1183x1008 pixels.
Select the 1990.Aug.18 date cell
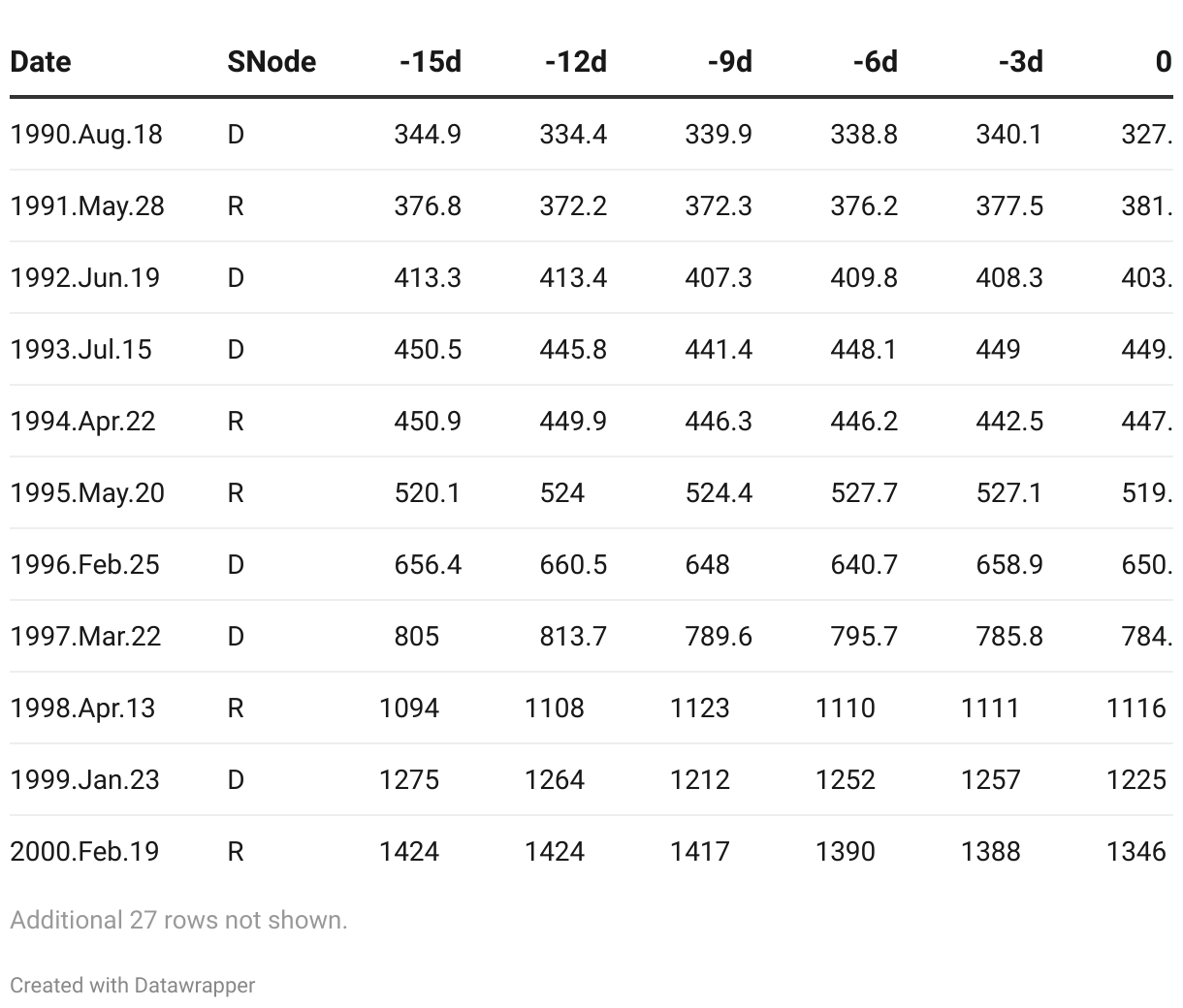pos(86,134)
